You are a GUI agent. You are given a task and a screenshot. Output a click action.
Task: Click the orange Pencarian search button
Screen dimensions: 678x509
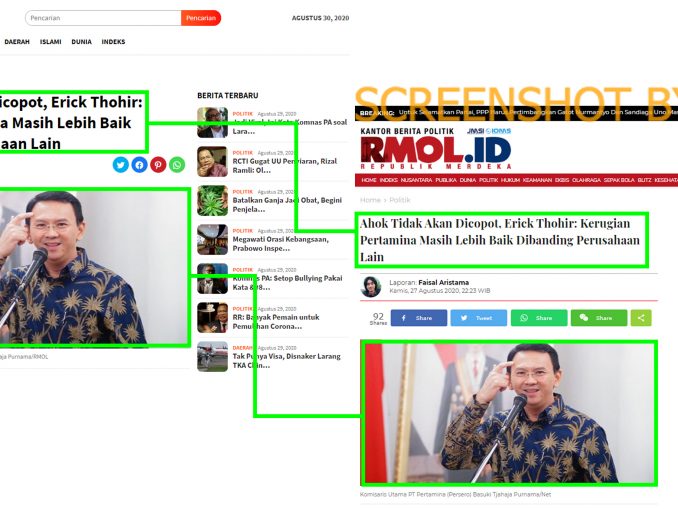[201, 18]
